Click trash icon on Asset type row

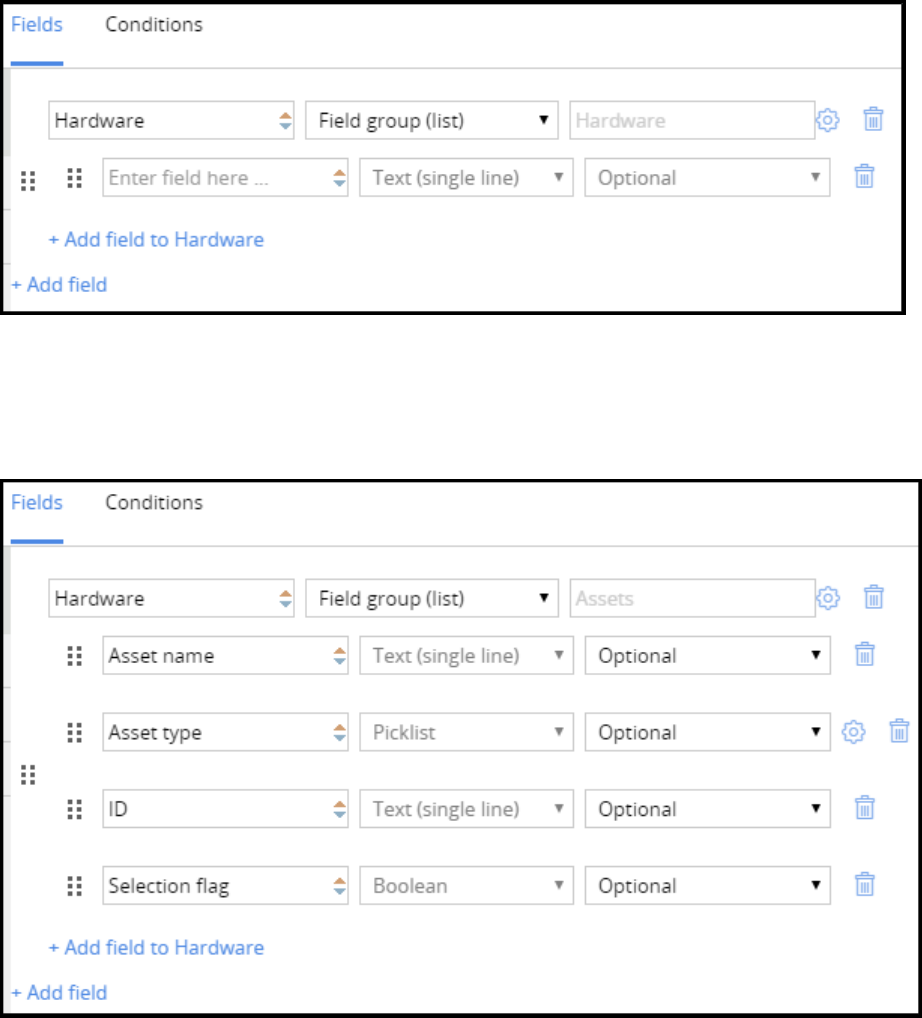click(899, 732)
